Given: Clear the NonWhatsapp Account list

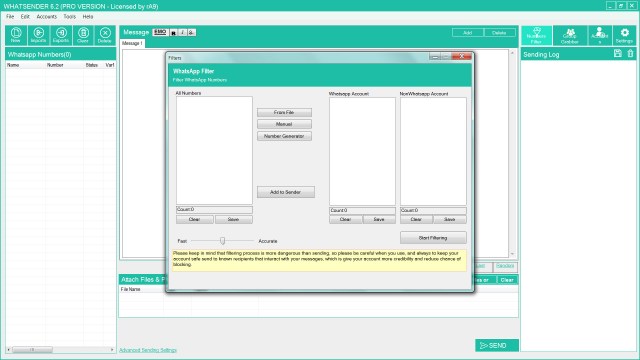Looking at the screenshot, I should click(x=416, y=220).
